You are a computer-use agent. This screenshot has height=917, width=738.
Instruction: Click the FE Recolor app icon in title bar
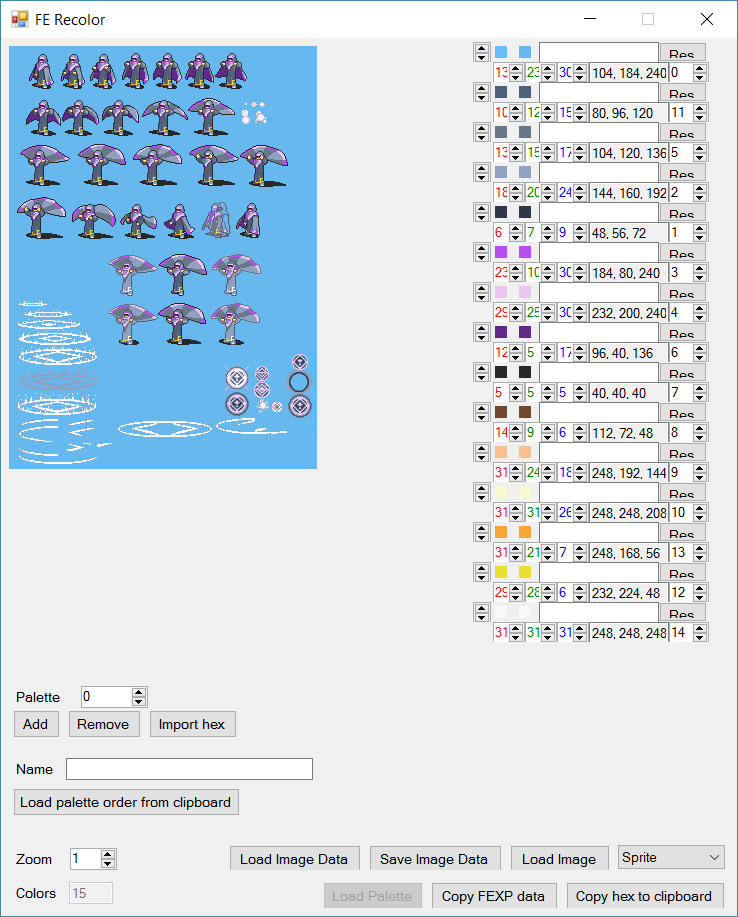pos(19,19)
